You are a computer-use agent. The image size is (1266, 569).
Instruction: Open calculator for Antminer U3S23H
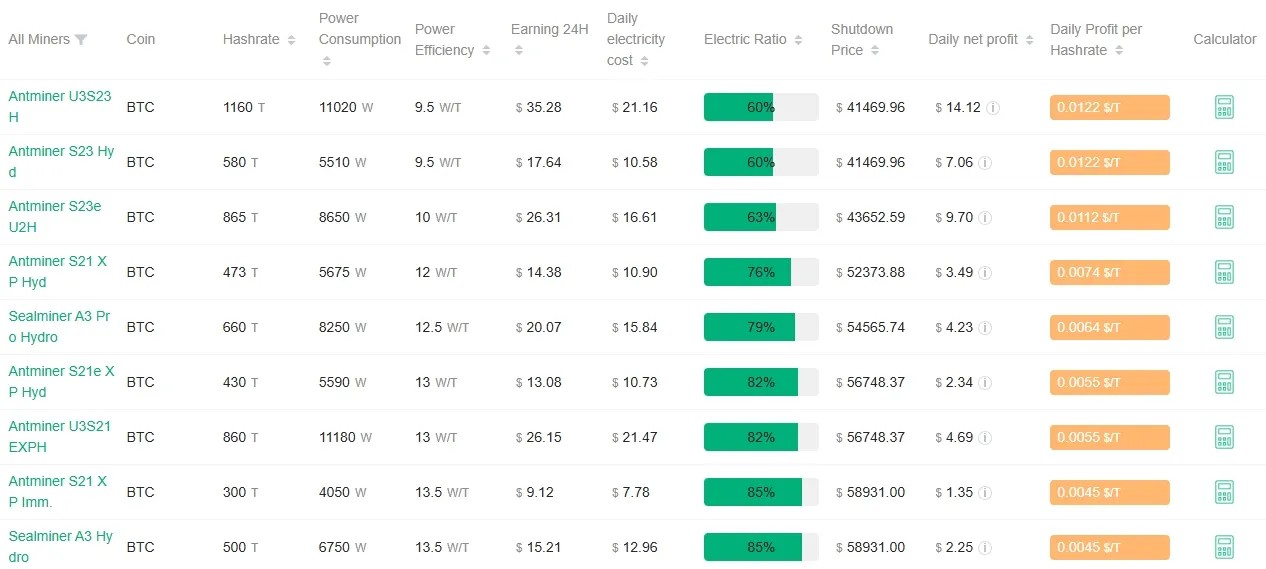pyautogui.click(x=1224, y=107)
